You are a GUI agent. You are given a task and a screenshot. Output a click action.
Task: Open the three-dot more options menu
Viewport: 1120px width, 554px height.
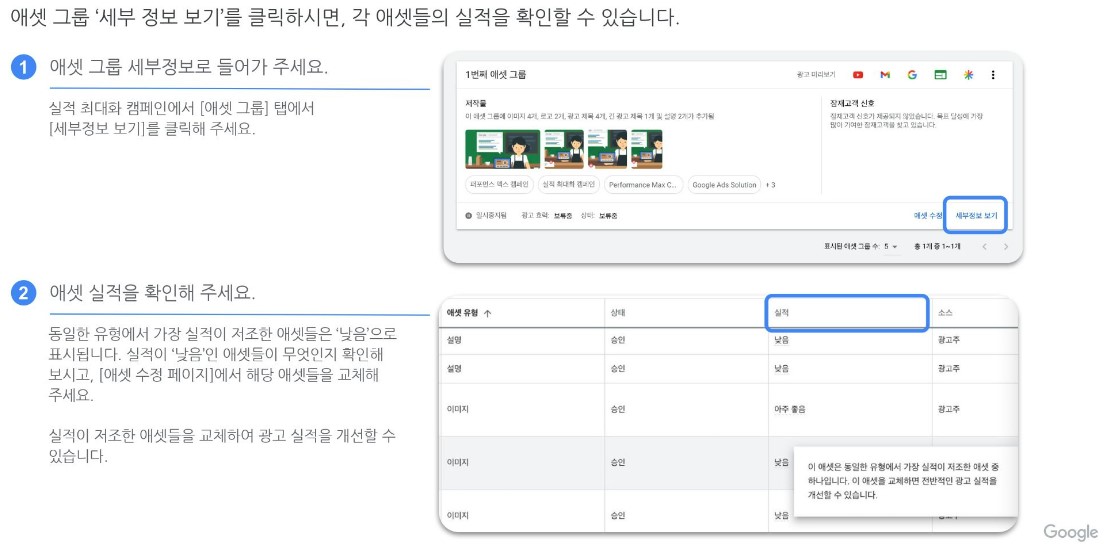(993, 75)
